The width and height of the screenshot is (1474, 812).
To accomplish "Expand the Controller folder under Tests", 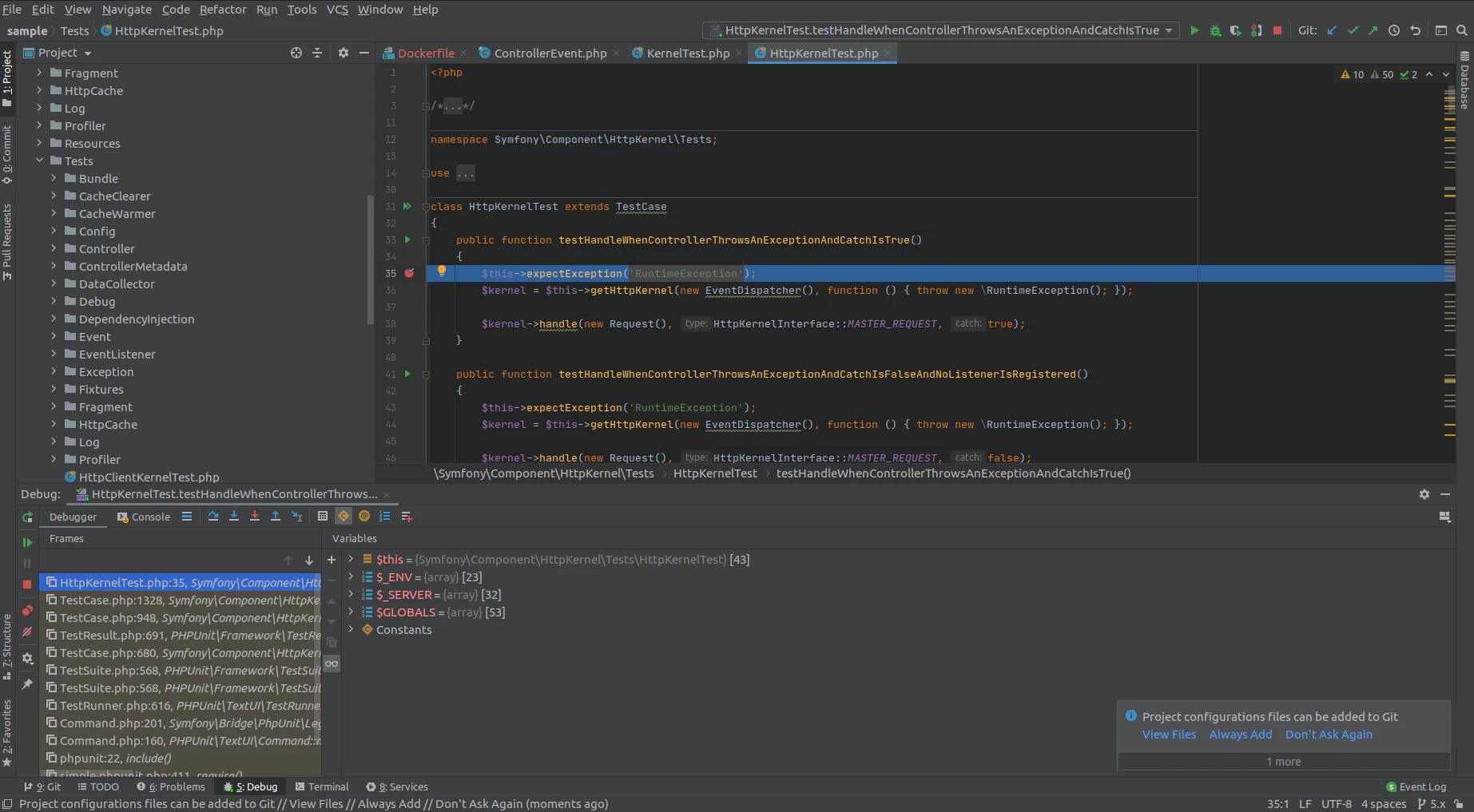I will coord(54,249).
